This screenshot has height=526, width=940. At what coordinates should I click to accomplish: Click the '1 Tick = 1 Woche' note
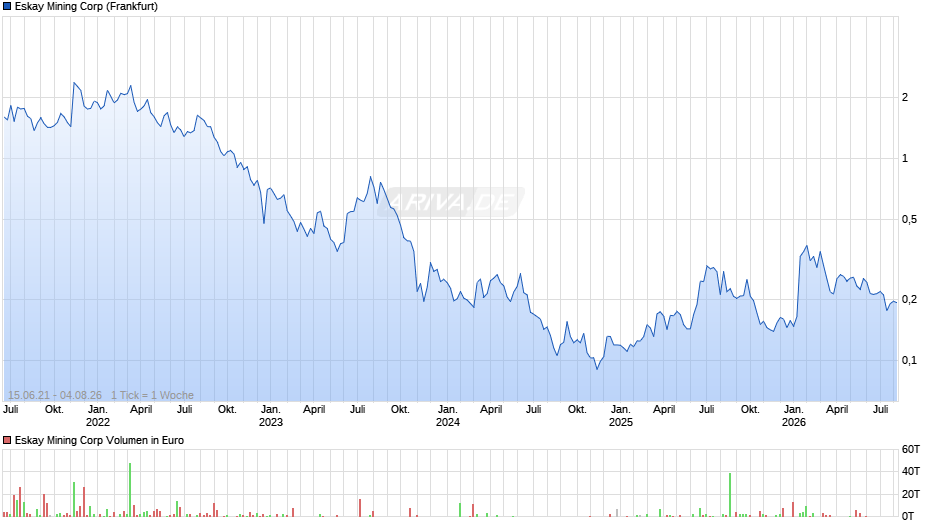click(x=152, y=395)
